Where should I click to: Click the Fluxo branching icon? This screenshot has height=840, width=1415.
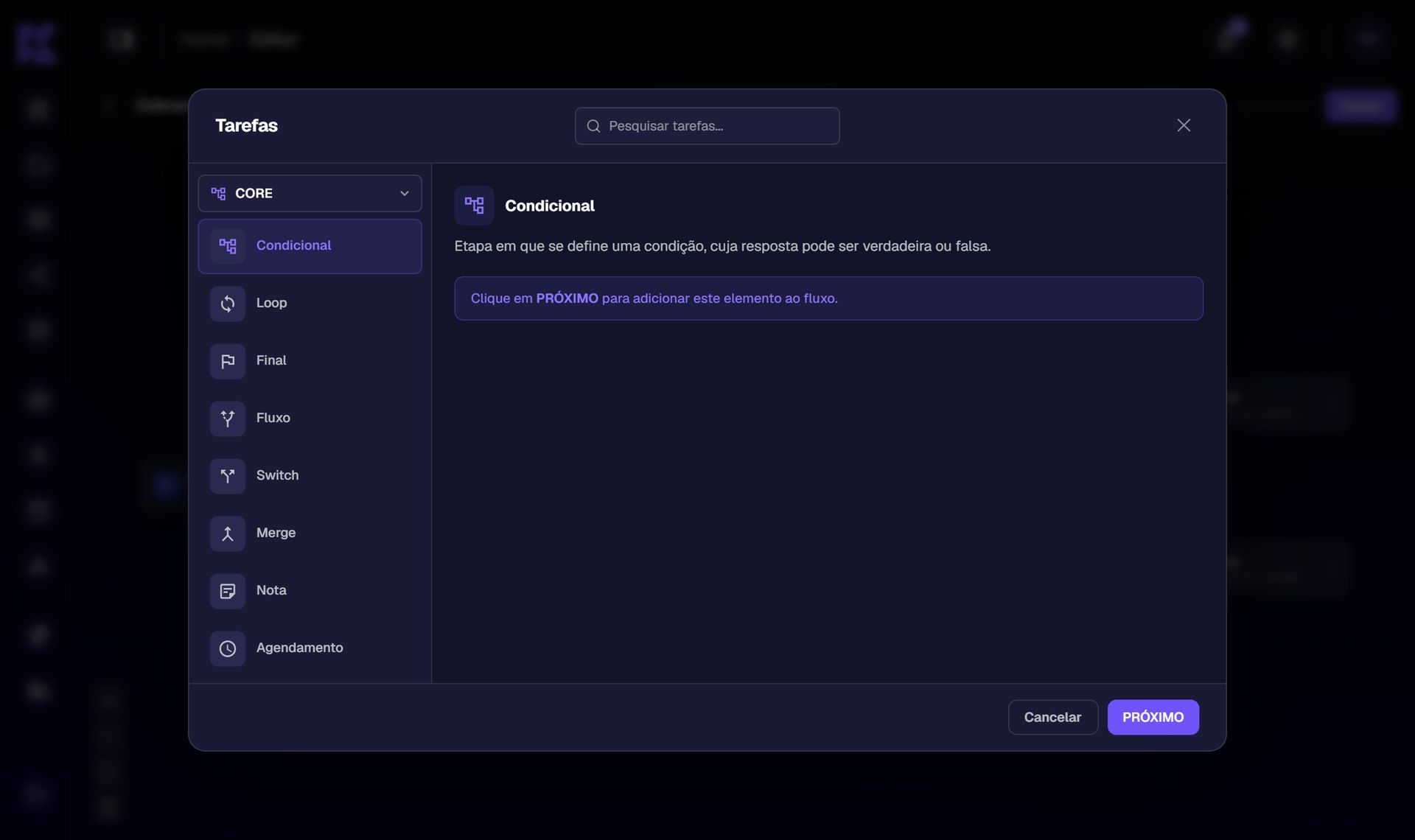[x=228, y=419]
